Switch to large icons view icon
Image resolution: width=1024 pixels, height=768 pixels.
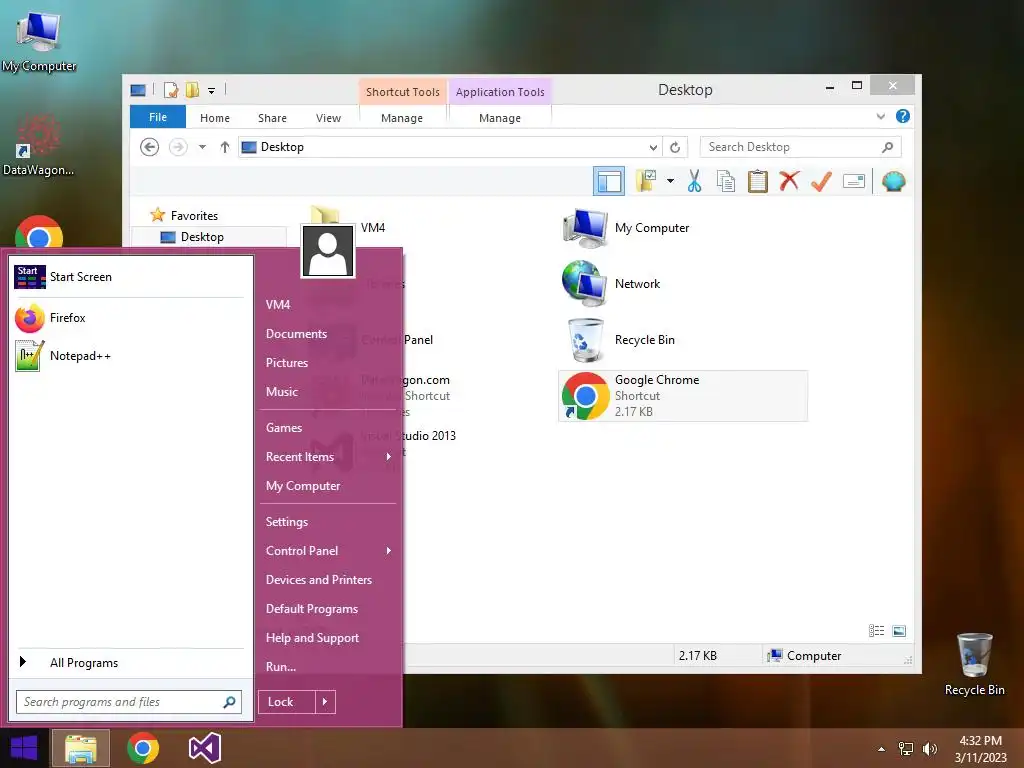[x=899, y=630]
